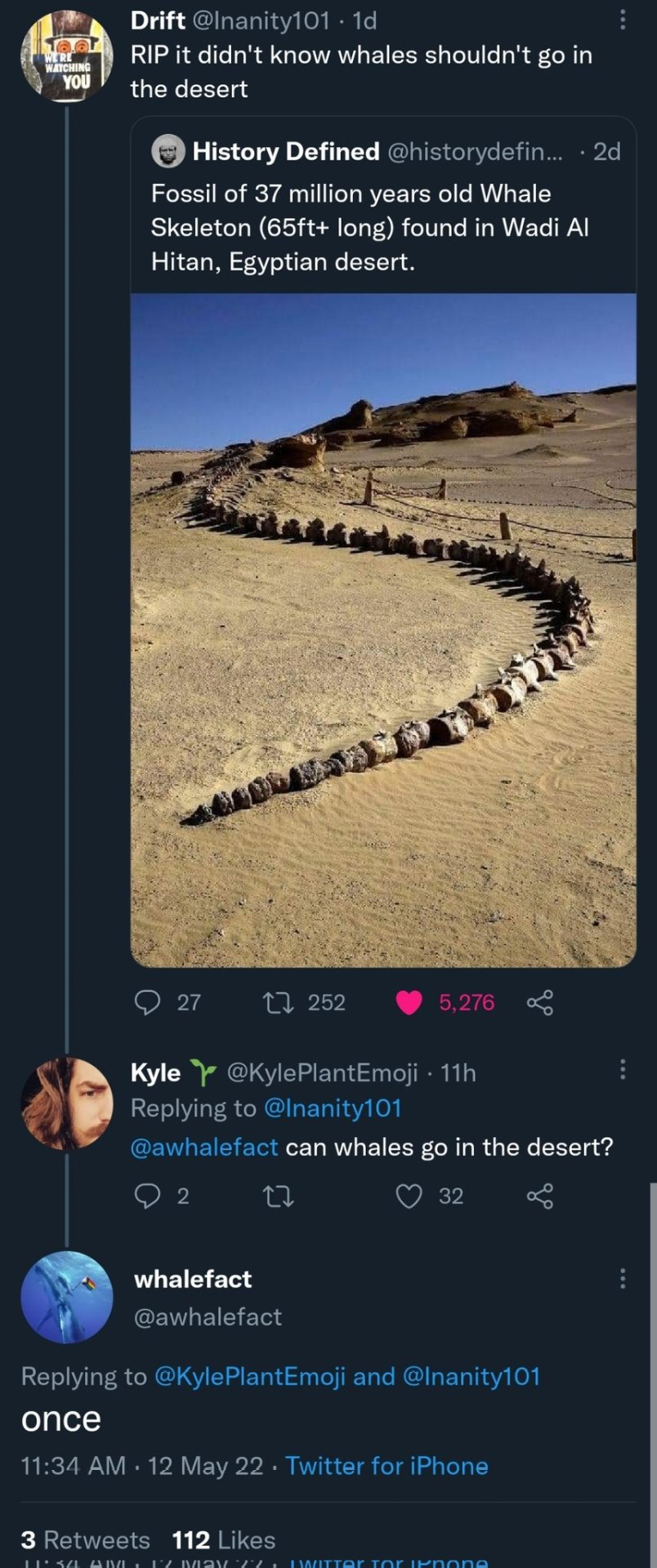
Task: View whalefact's profile avatar
Action: pyautogui.click(x=66, y=1297)
